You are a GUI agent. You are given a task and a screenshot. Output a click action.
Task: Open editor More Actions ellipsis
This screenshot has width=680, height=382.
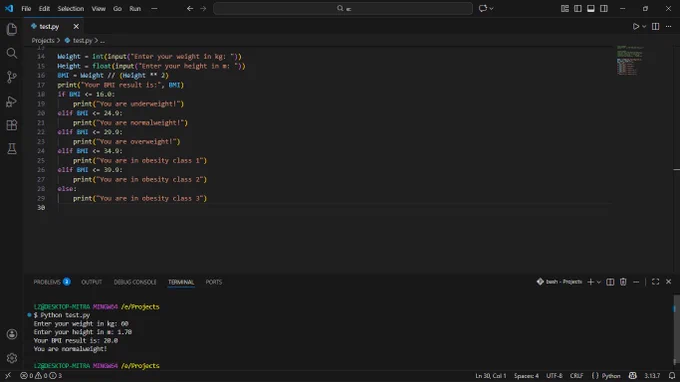[x=668, y=26]
